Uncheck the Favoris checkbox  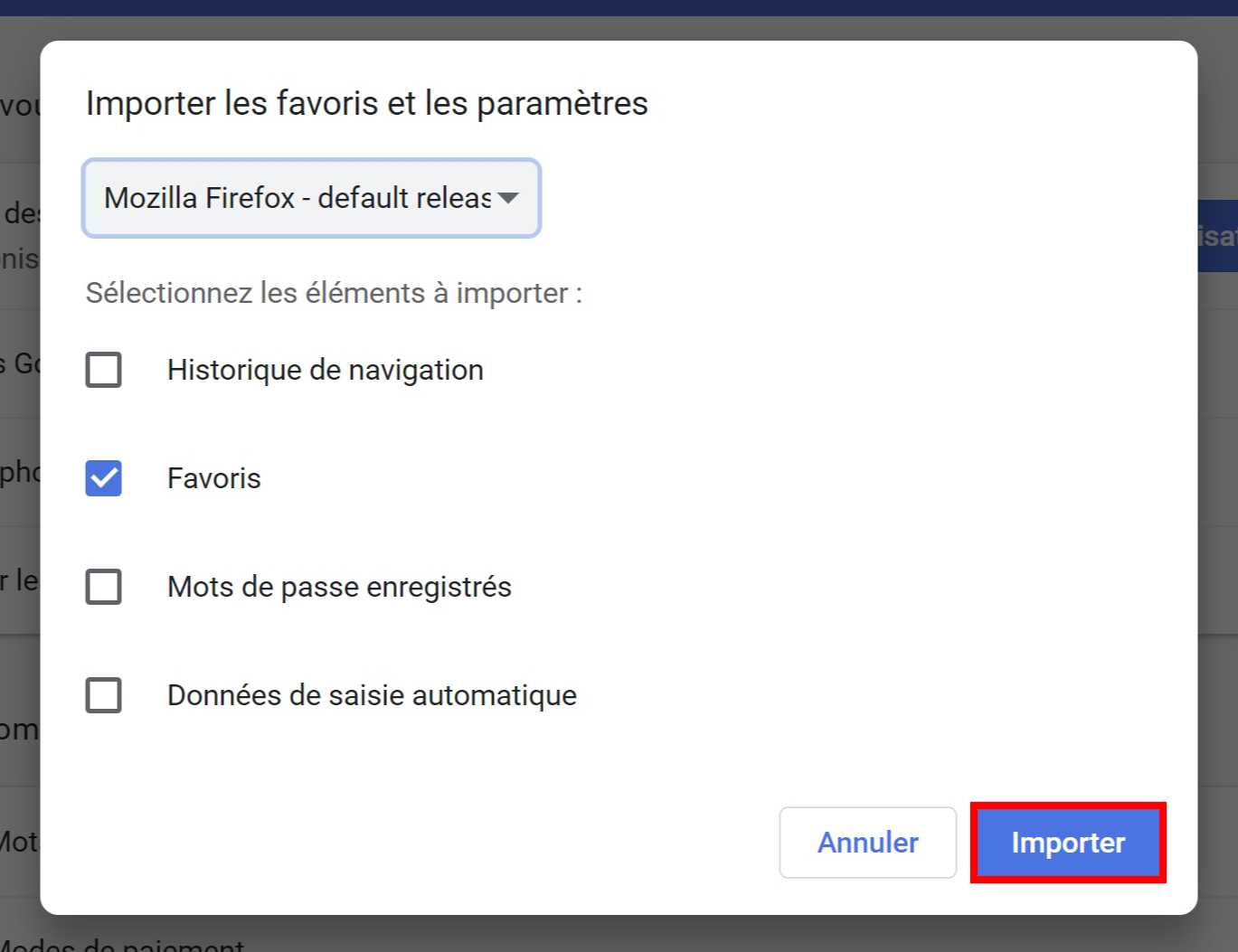coord(103,478)
